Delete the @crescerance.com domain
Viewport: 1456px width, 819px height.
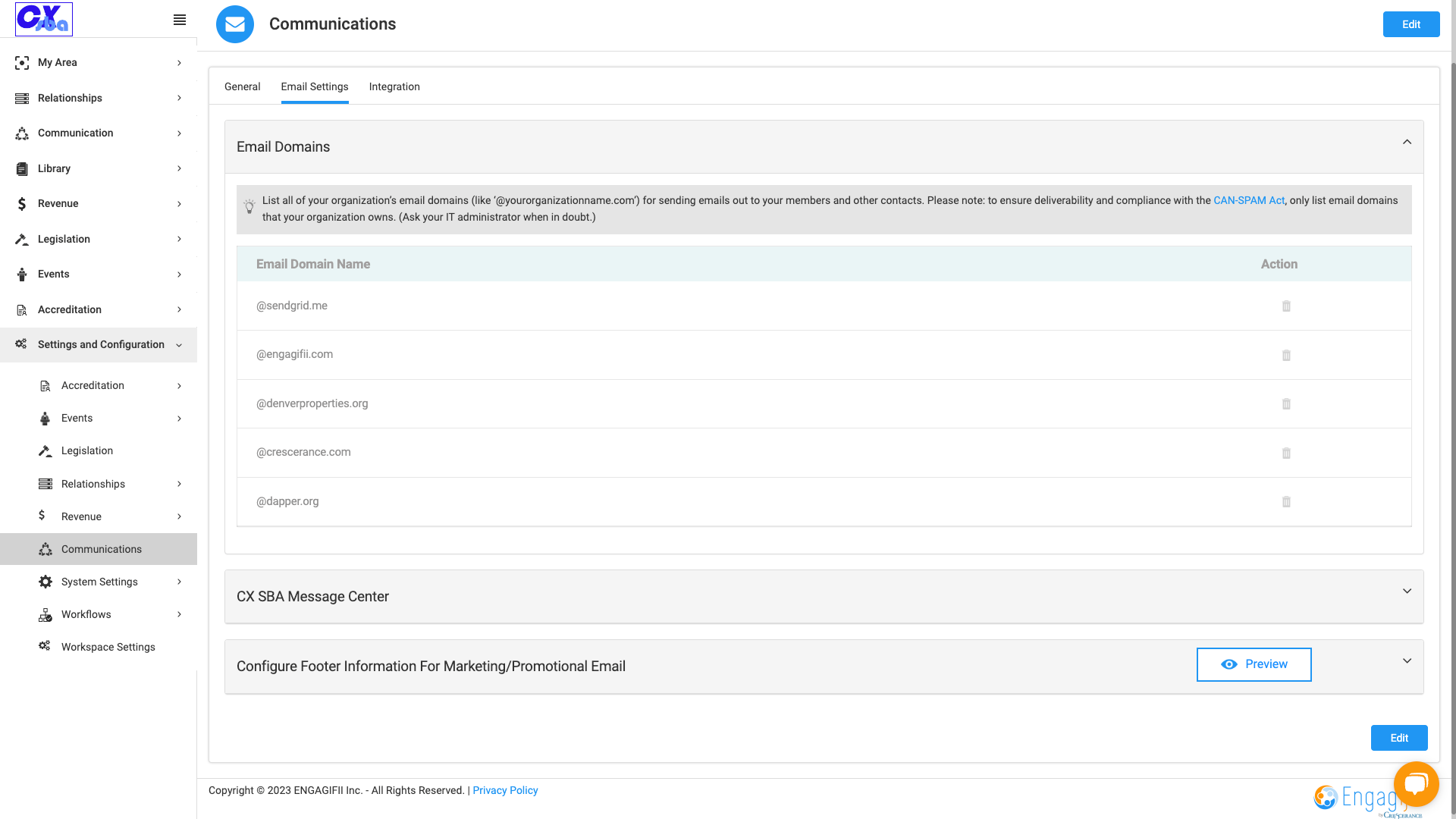pos(1286,453)
